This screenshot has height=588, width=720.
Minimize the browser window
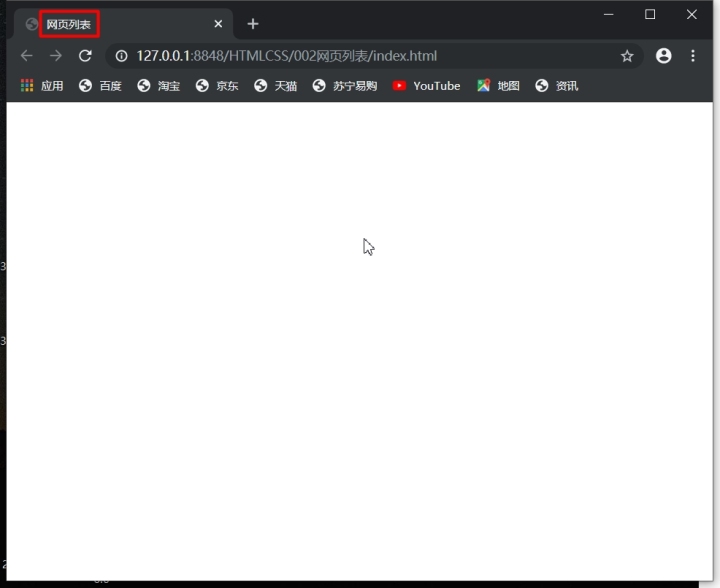(608, 15)
